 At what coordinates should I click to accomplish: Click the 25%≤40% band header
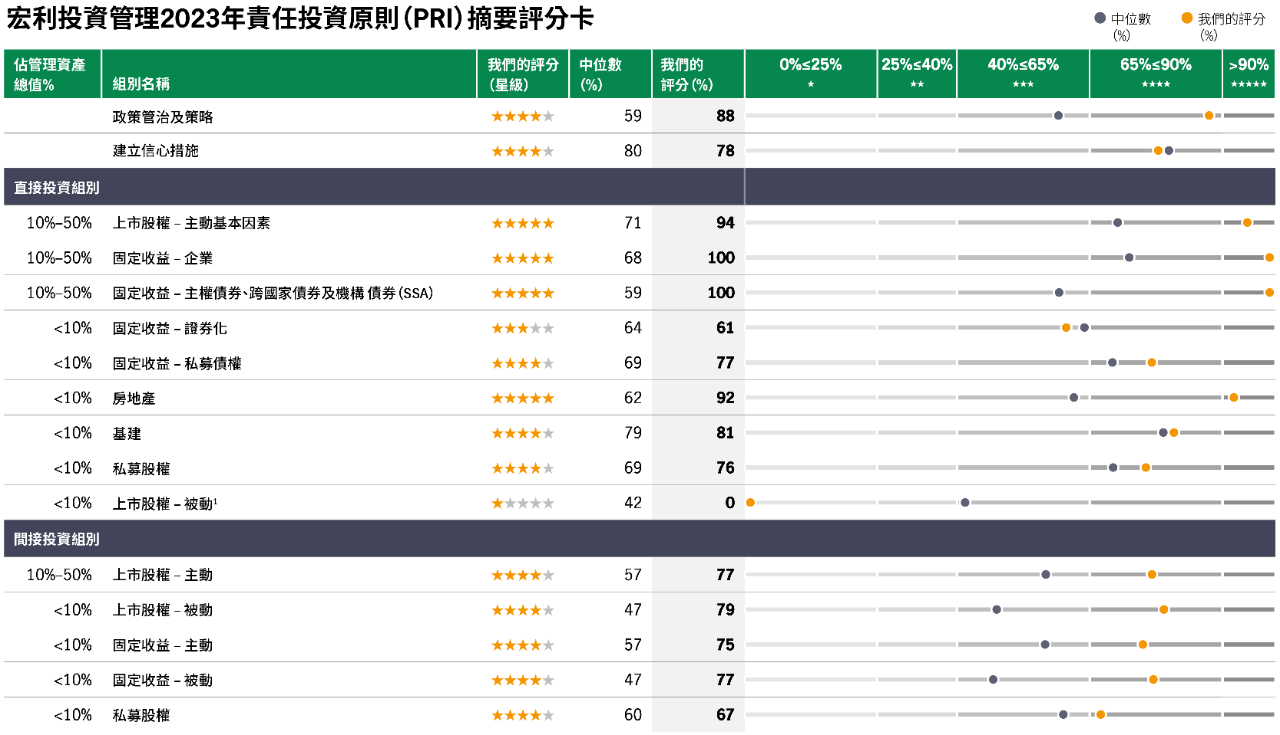(x=917, y=73)
